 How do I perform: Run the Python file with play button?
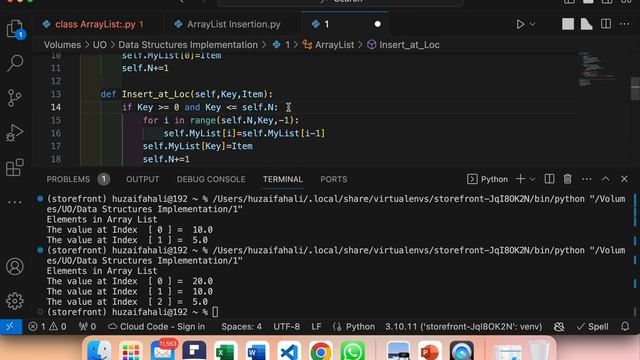tap(520, 24)
